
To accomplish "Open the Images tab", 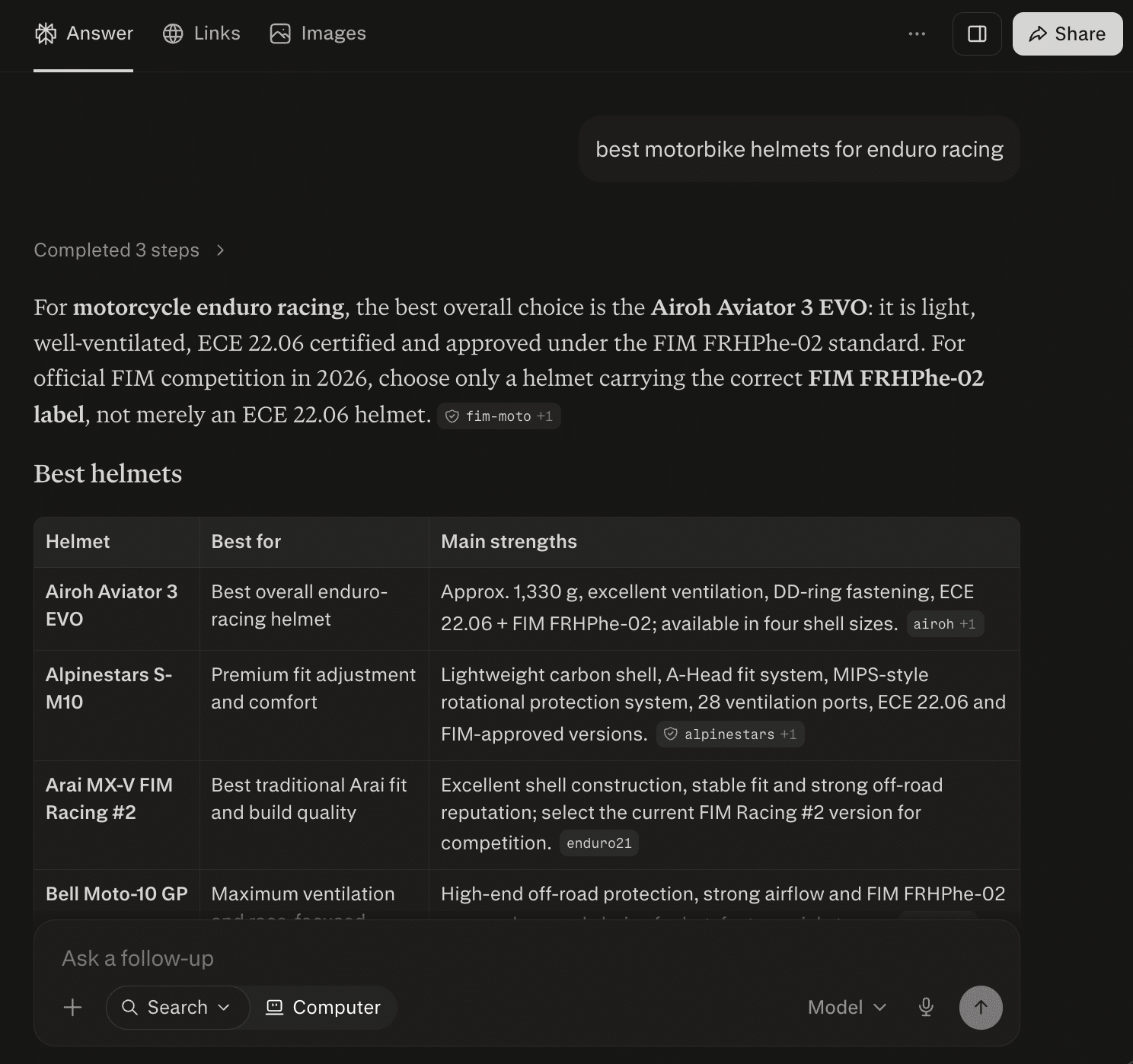I will pos(318,33).
